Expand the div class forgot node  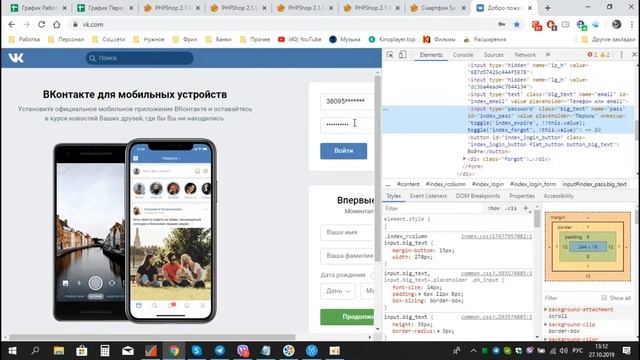(464, 159)
